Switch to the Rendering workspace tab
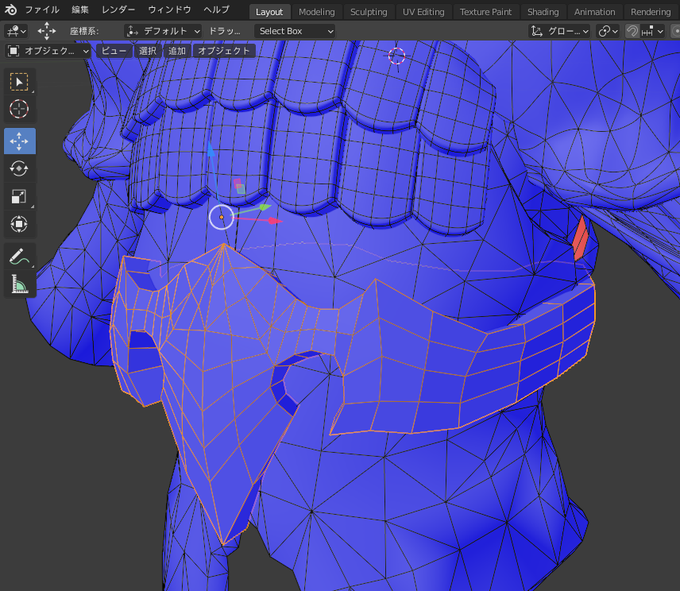Viewport: 680px width, 591px height. click(651, 12)
